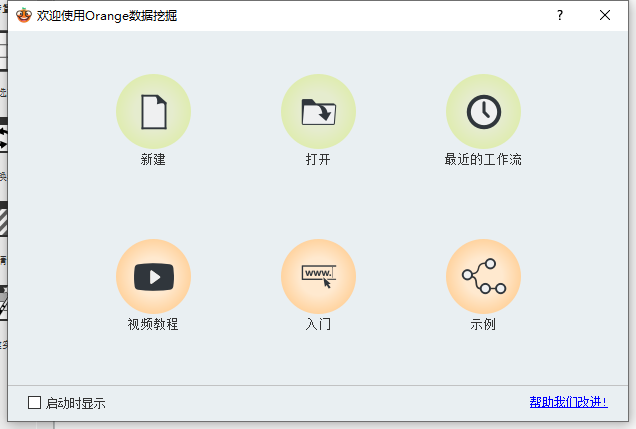Follow the 帮助我们改进! link

(x=568, y=402)
